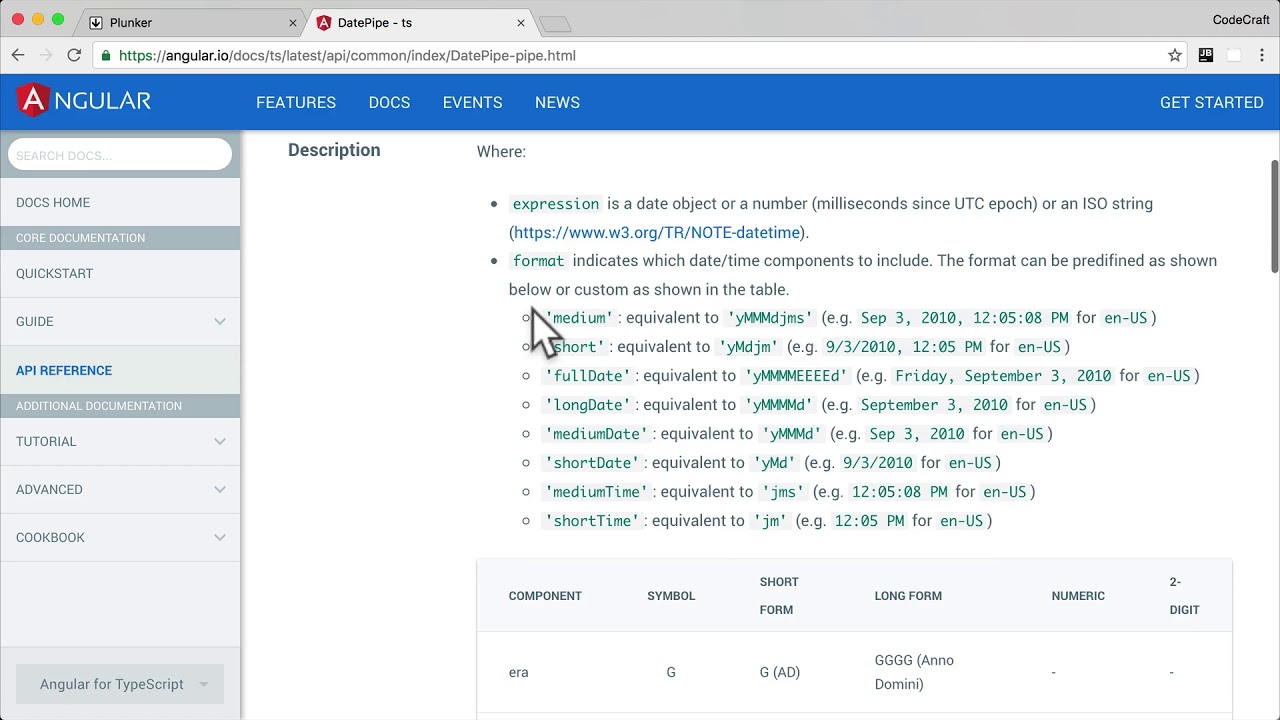Click the Get Started button
Screen dimensions: 1280x720
coord(1211,102)
